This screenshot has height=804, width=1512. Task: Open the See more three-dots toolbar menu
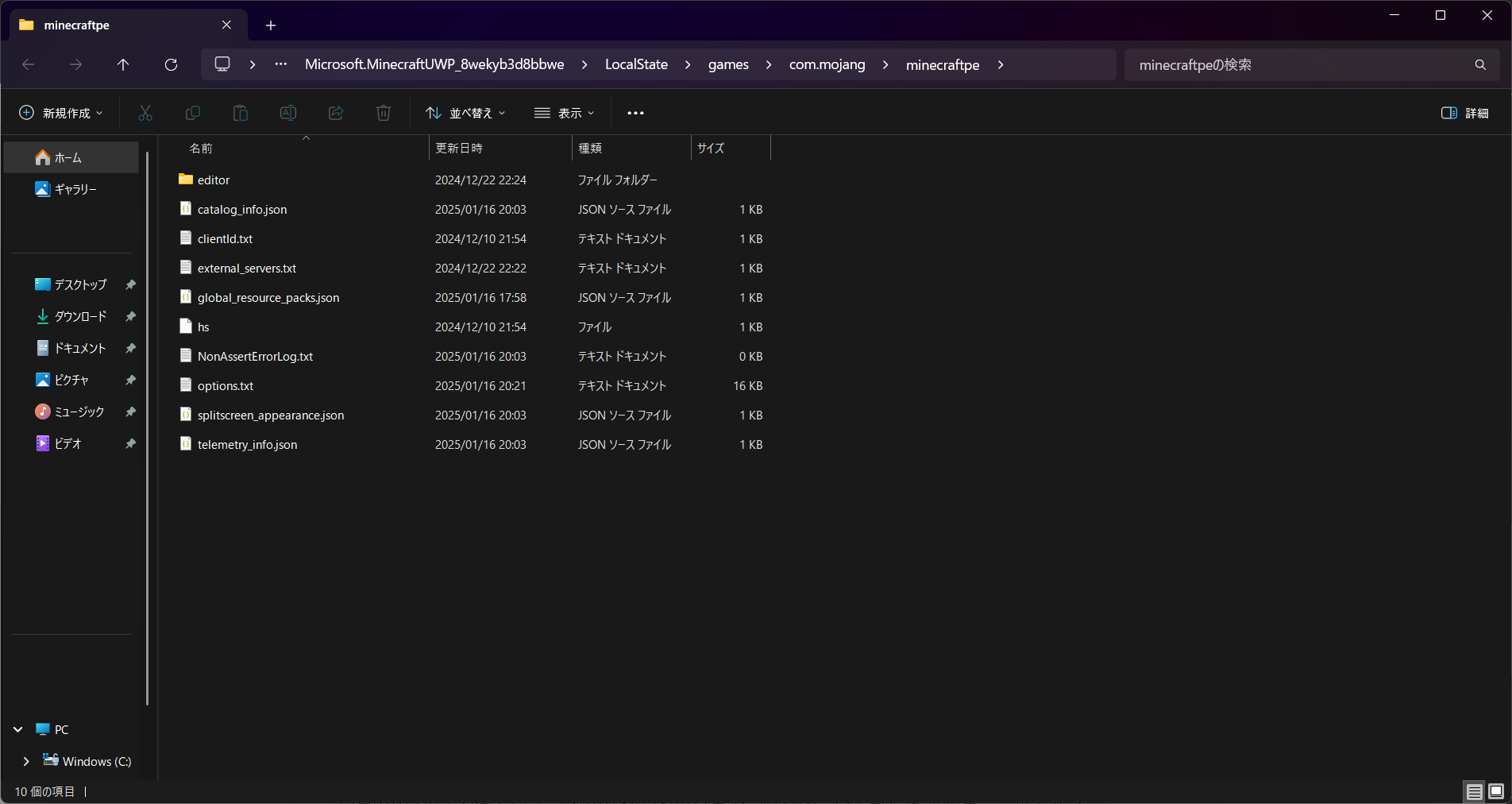[x=635, y=113]
